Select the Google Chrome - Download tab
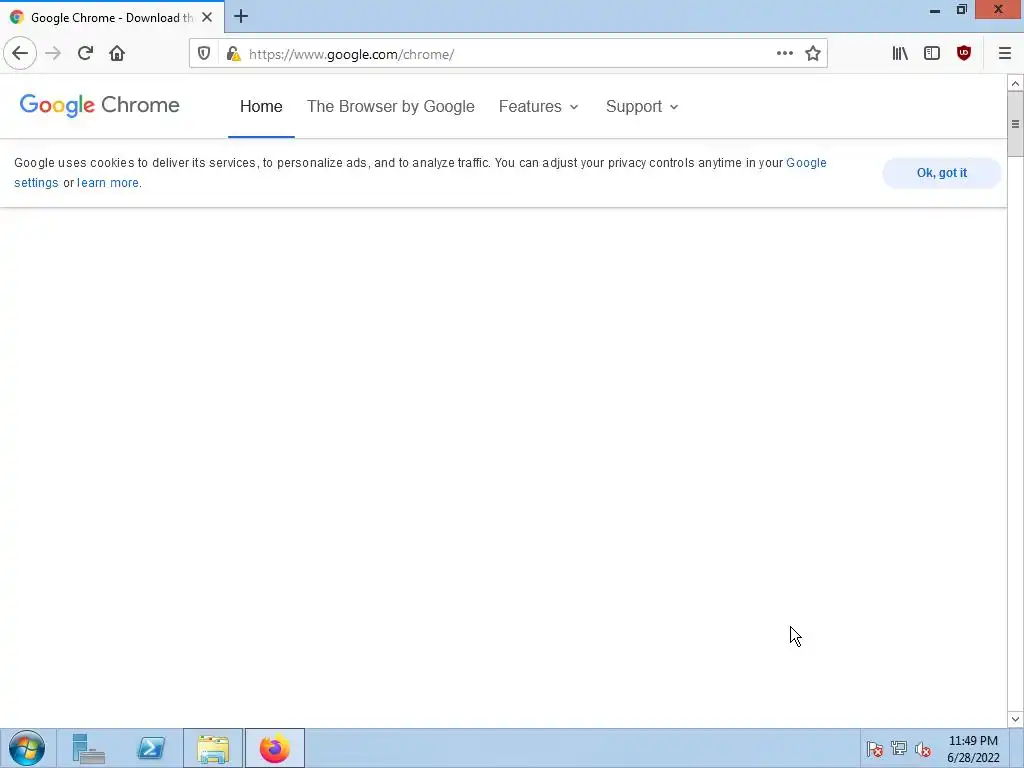Screen dimensions: 1024x768 pyautogui.click(x=112, y=16)
